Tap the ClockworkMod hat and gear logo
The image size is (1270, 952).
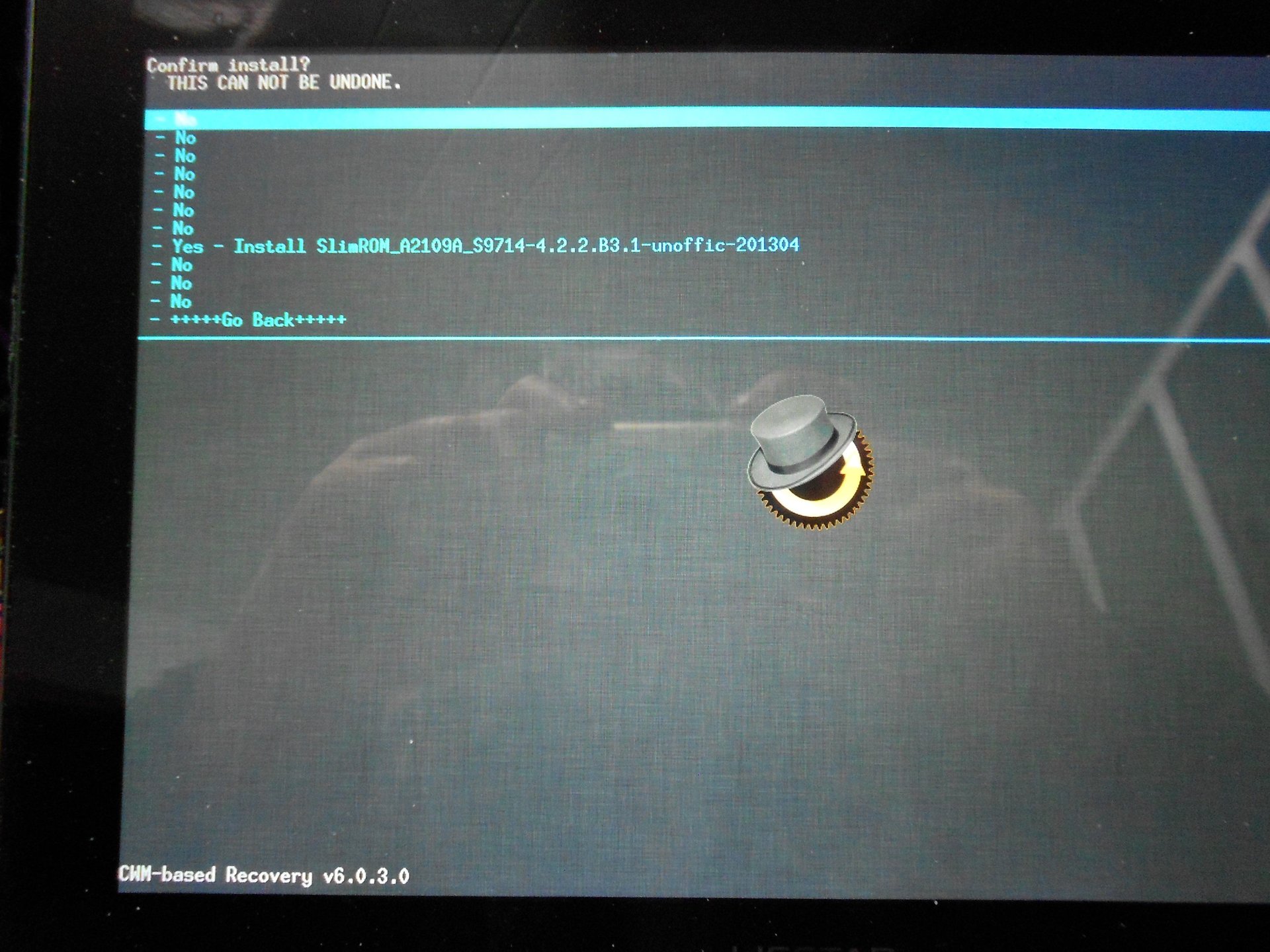(x=810, y=462)
